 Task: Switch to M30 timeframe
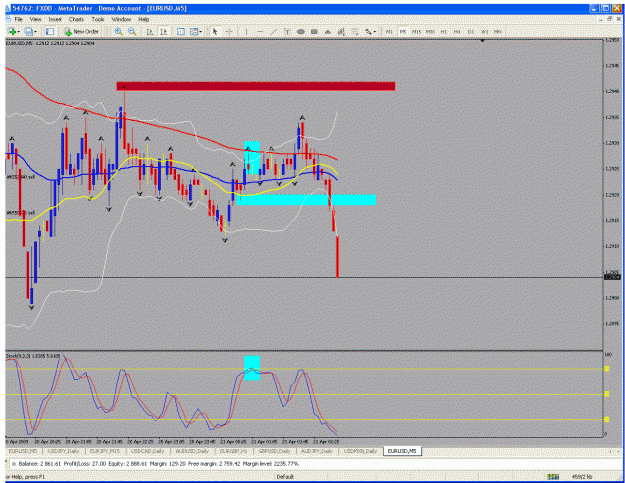[x=430, y=31]
